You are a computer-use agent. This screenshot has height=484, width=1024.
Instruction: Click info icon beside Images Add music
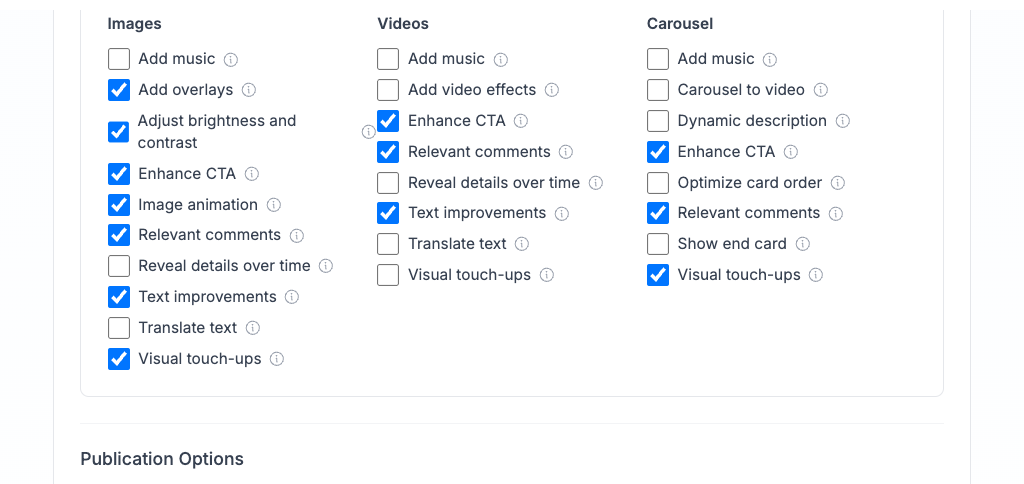[x=231, y=60]
